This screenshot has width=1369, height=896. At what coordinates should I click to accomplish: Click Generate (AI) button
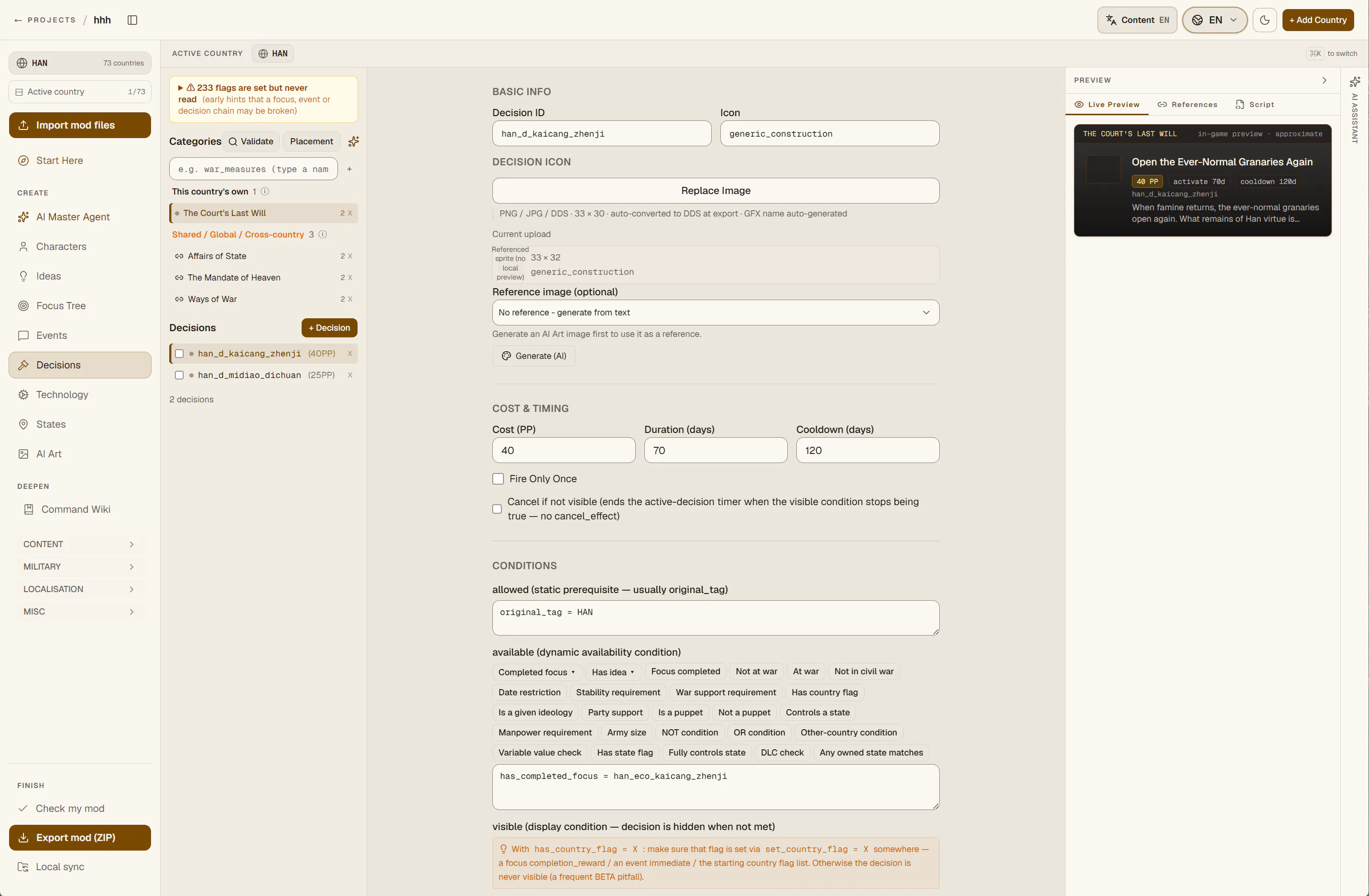click(534, 356)
